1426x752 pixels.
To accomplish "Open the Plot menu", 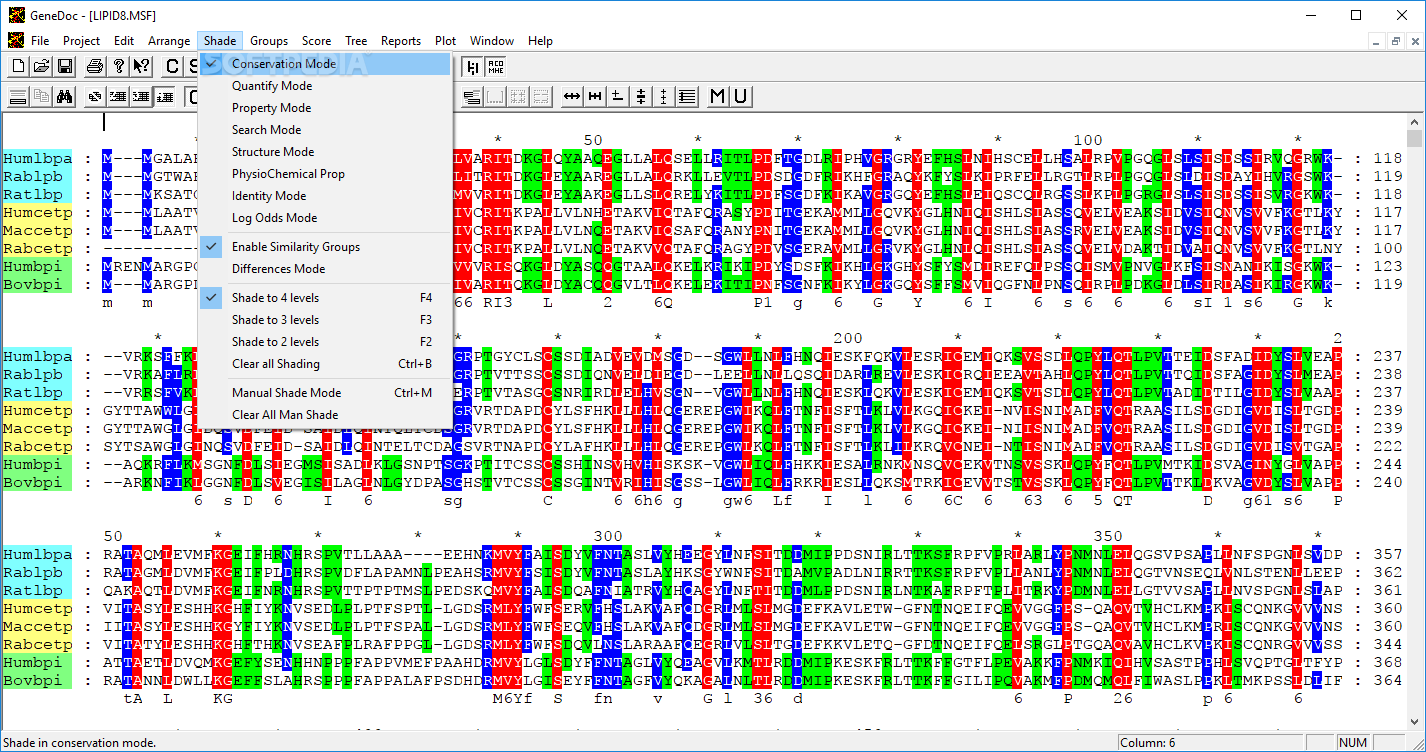I will [x=446, y=41].
